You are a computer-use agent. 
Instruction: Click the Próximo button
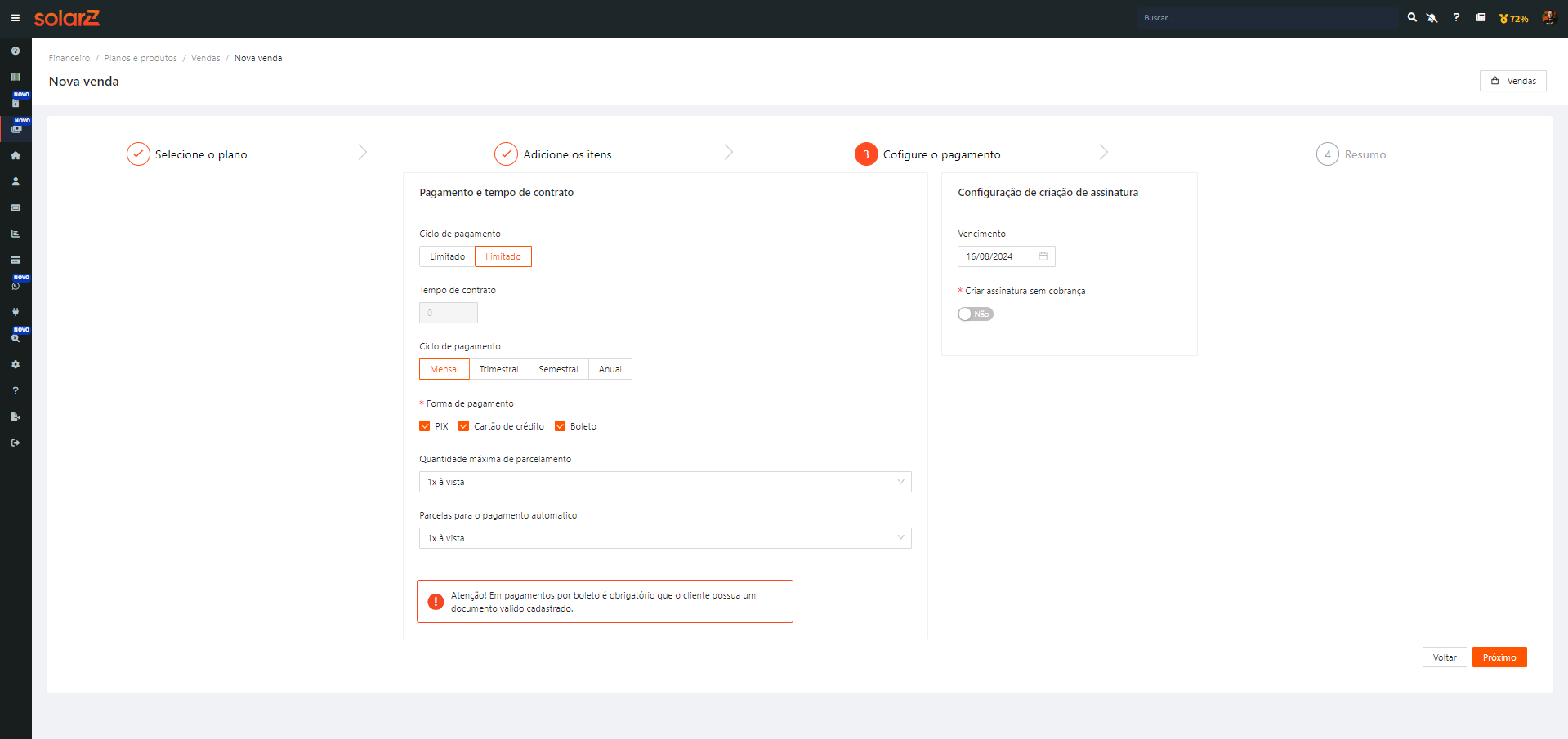(x=1499, y=657)
